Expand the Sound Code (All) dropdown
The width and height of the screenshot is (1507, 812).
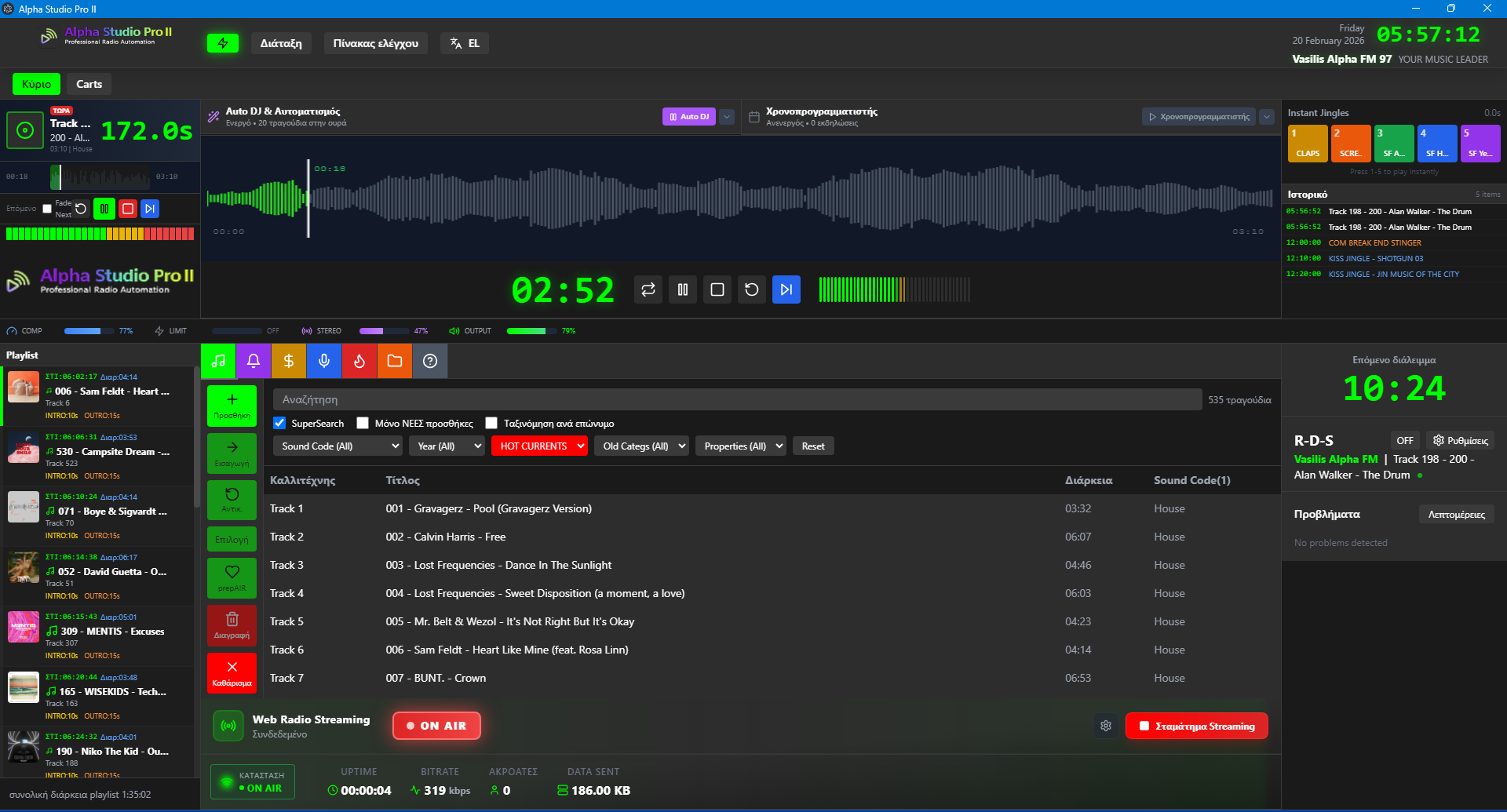click(x=339, y=446)
